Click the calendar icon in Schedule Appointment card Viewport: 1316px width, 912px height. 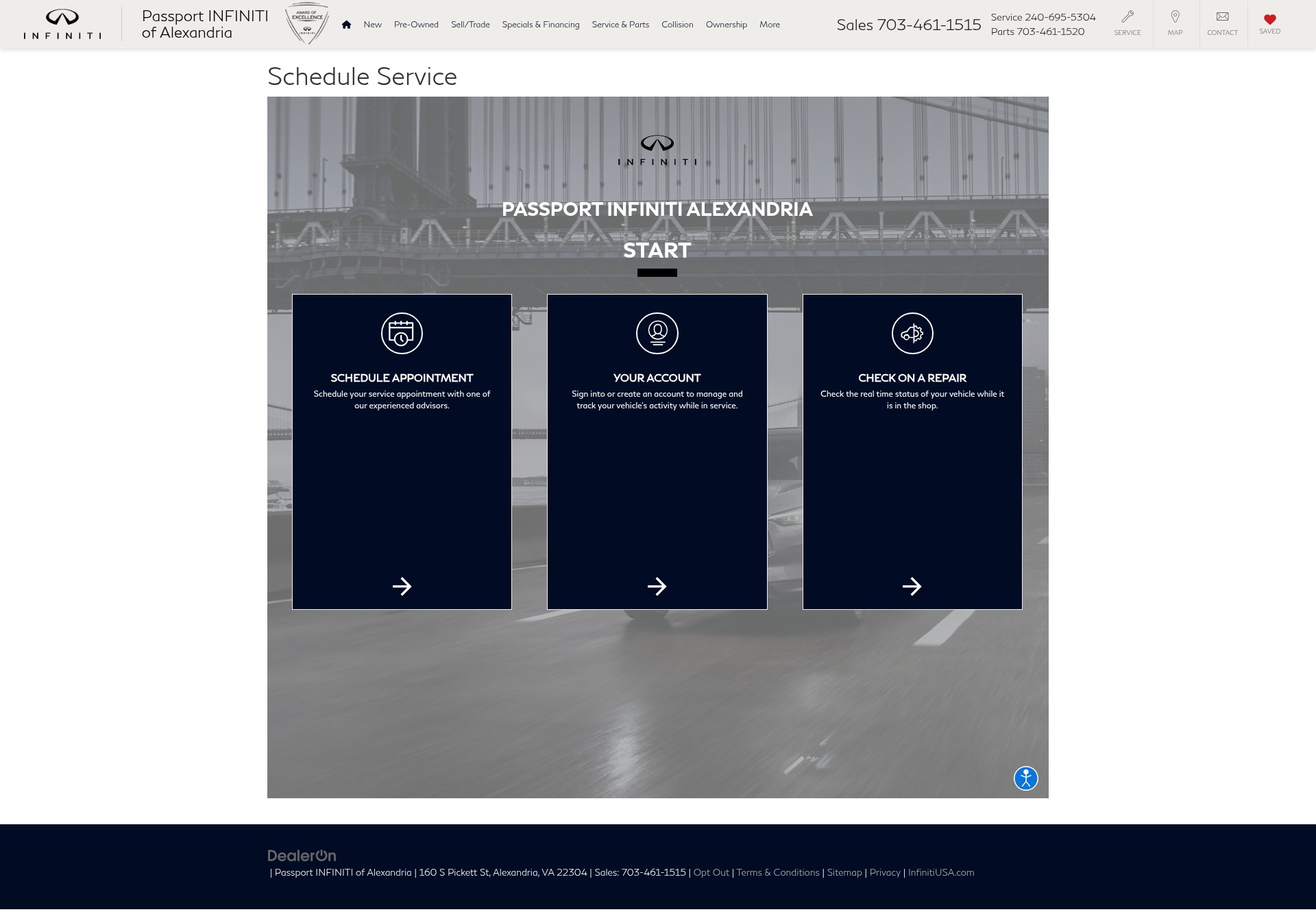[402, 334]
